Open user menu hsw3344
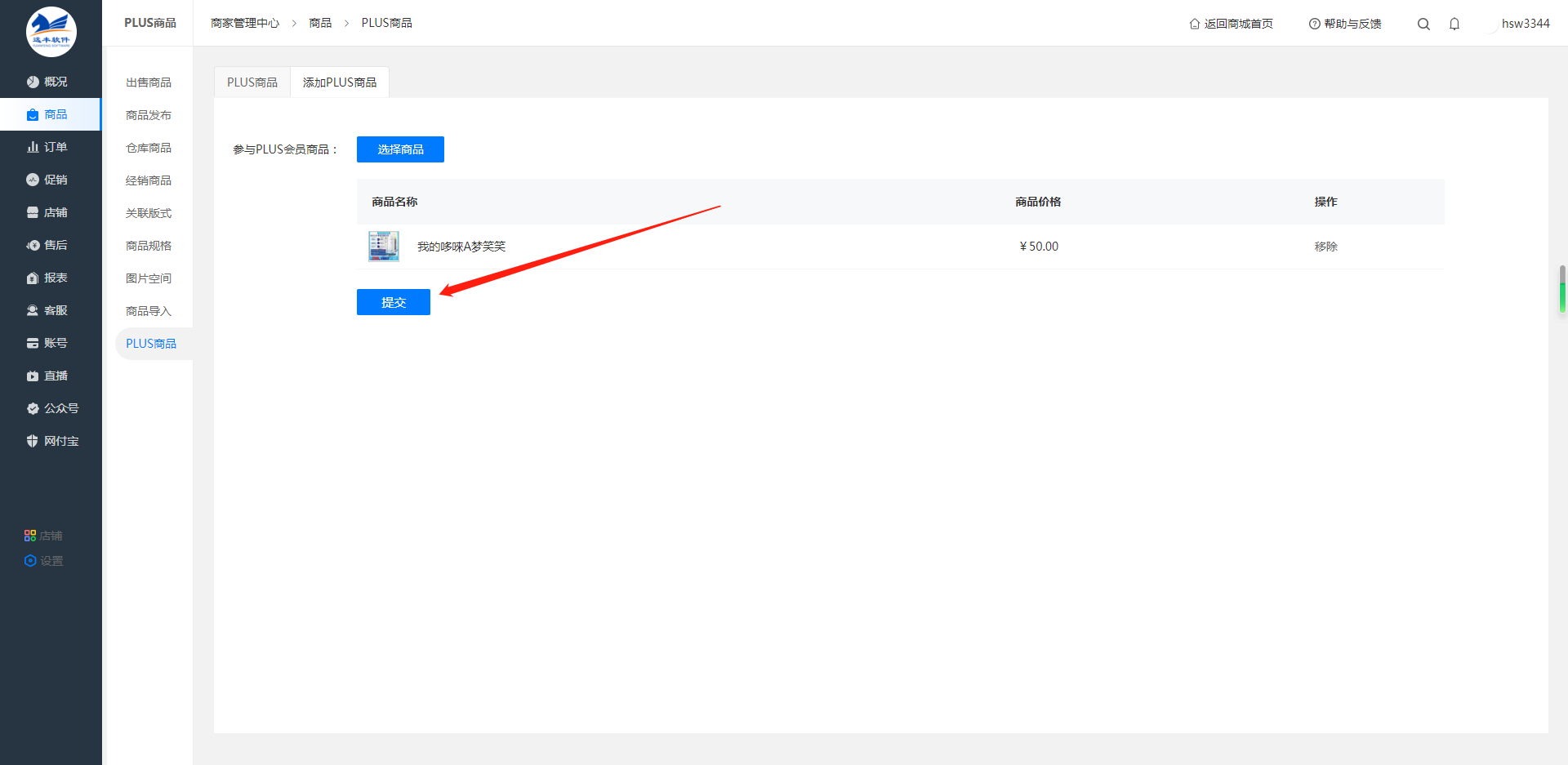The image size is (1568, 765). coord(1526,24)
